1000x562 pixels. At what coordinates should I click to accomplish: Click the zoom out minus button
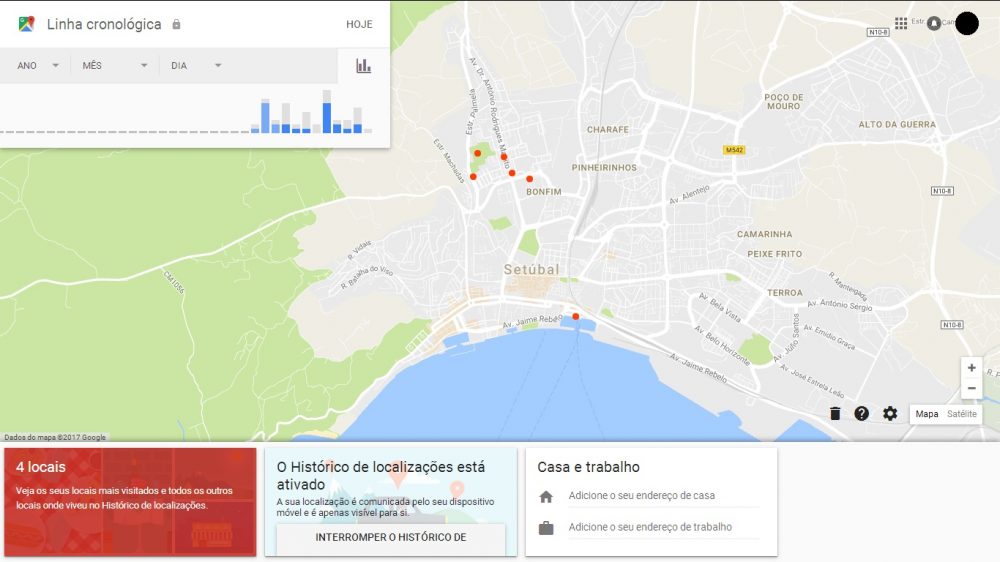971,389
